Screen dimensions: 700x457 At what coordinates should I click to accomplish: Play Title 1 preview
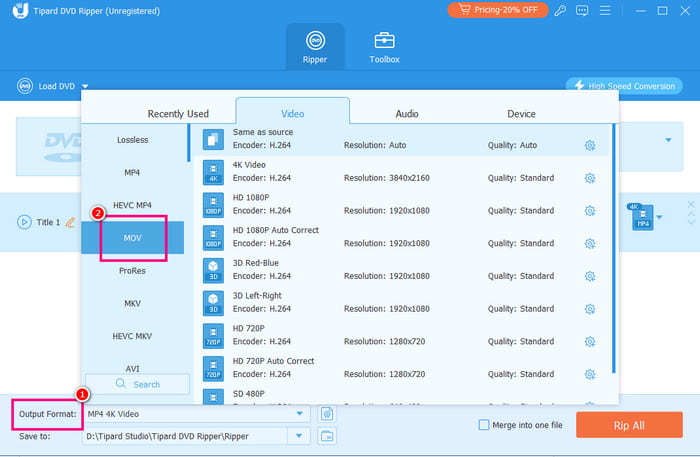click(x=24, y=222)
